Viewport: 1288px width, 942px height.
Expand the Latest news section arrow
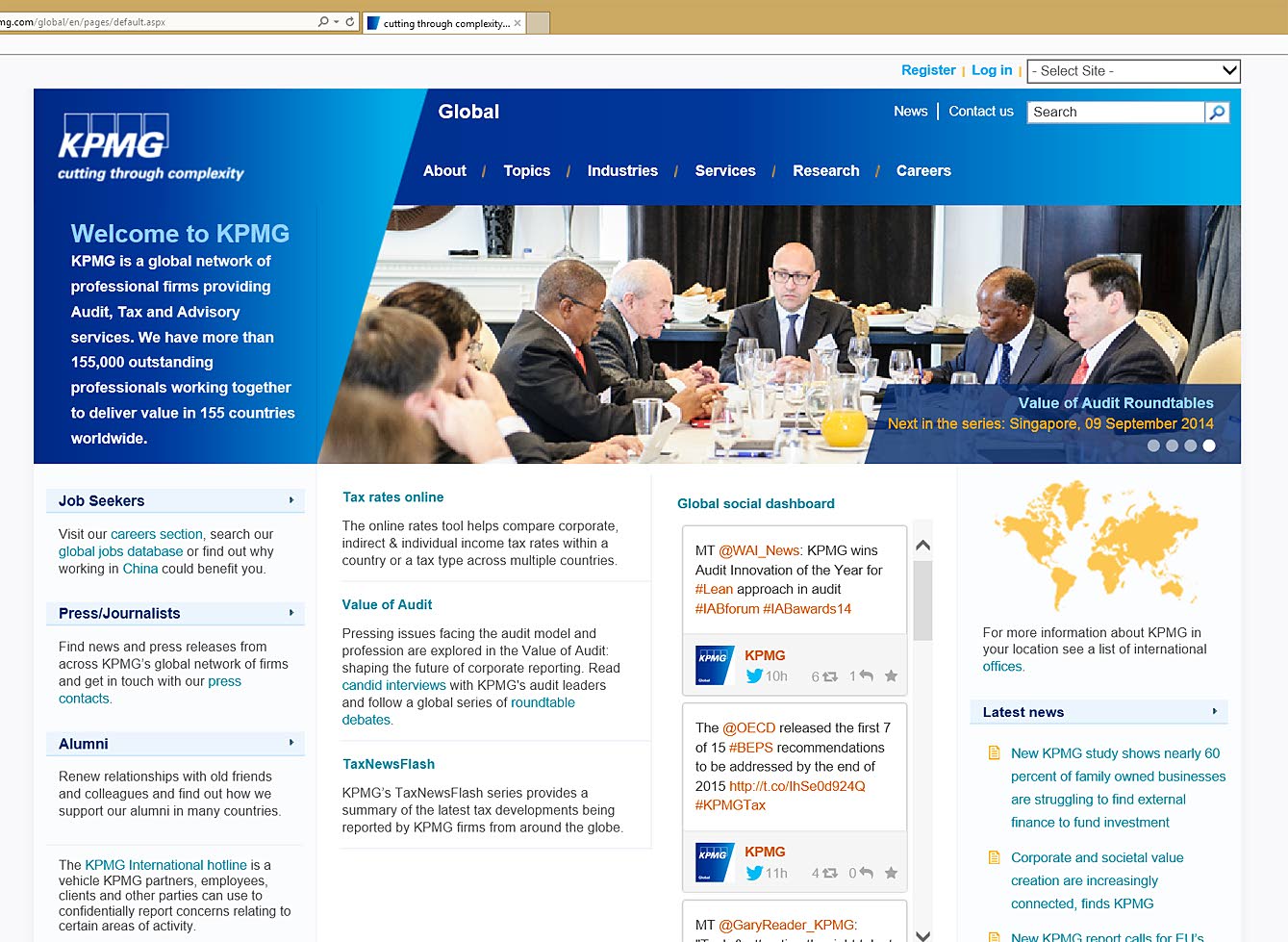[1215, 711]
